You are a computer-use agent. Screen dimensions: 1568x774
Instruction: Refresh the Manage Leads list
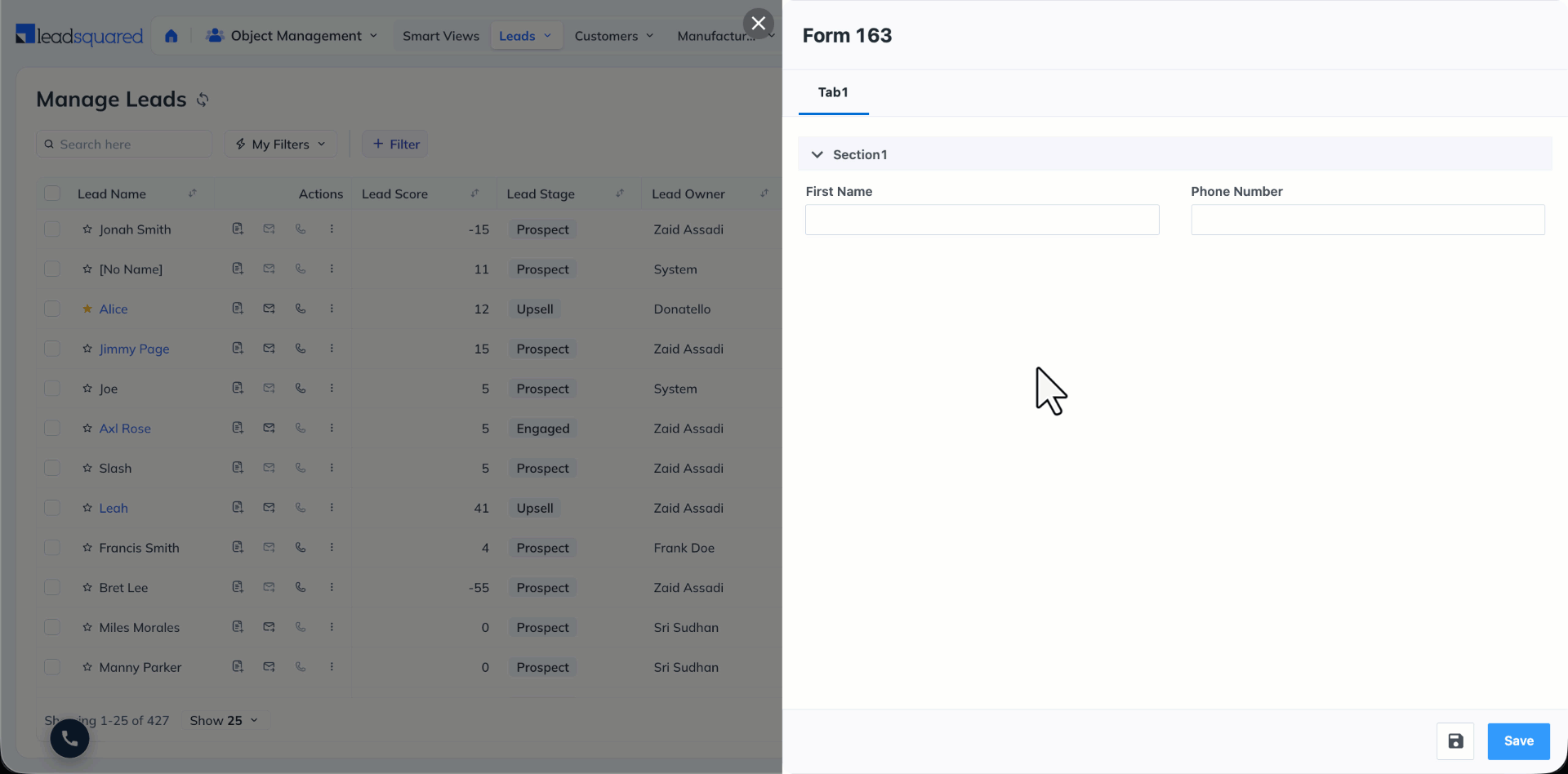point(203,100)
